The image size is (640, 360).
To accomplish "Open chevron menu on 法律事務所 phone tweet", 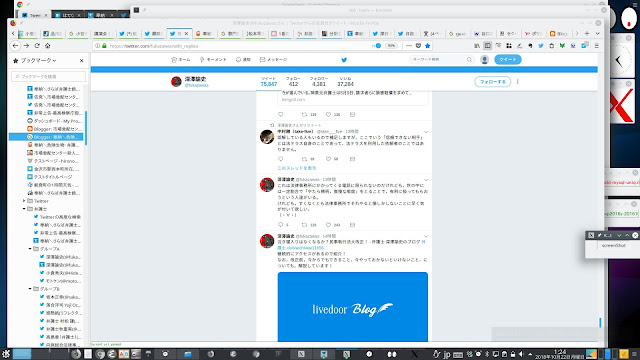I will [426, 180].
